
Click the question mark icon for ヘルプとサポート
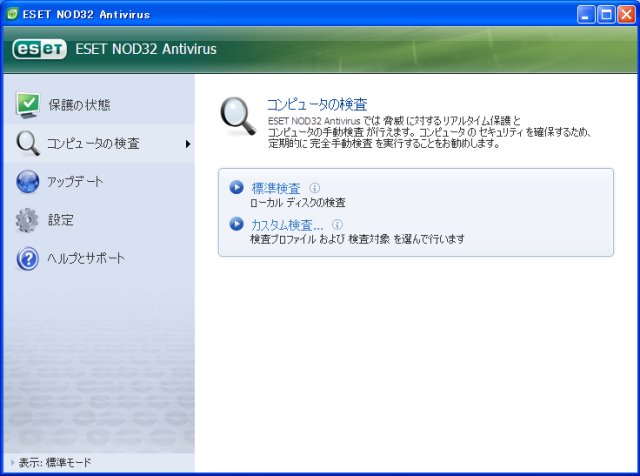tap(28, 259)
